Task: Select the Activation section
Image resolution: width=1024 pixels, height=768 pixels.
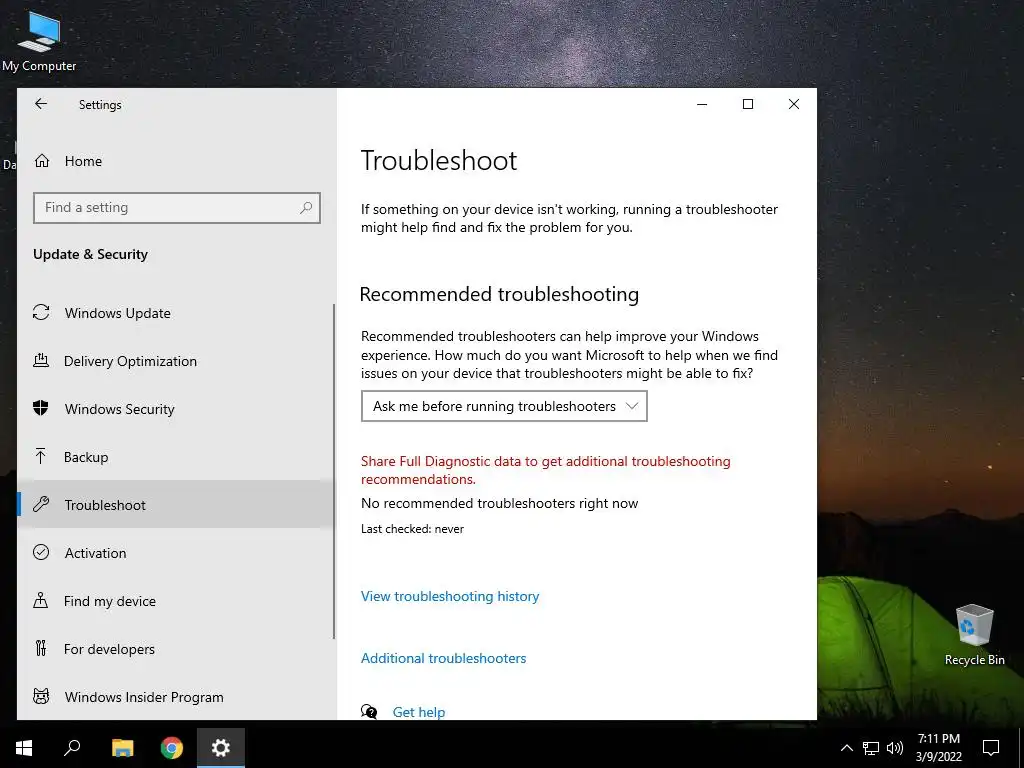Action: (x=176, y=552)
